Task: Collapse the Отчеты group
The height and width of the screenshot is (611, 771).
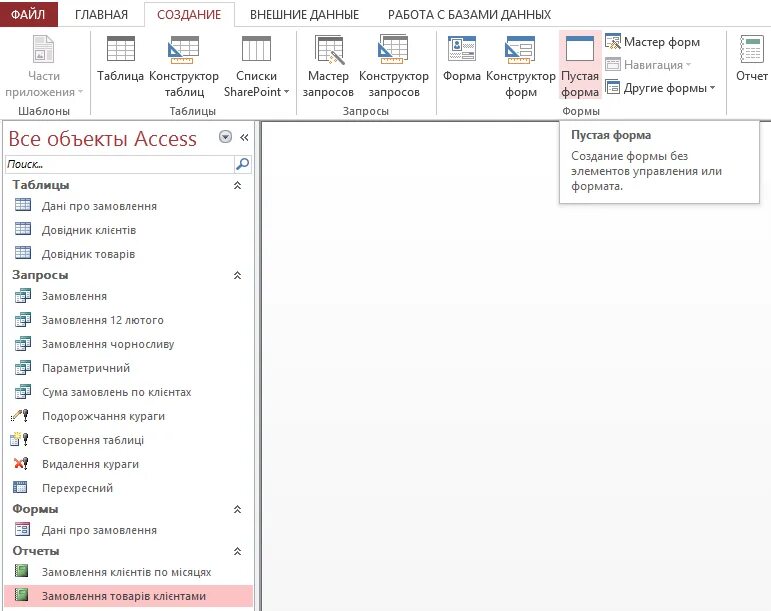Action: (237, 551)
